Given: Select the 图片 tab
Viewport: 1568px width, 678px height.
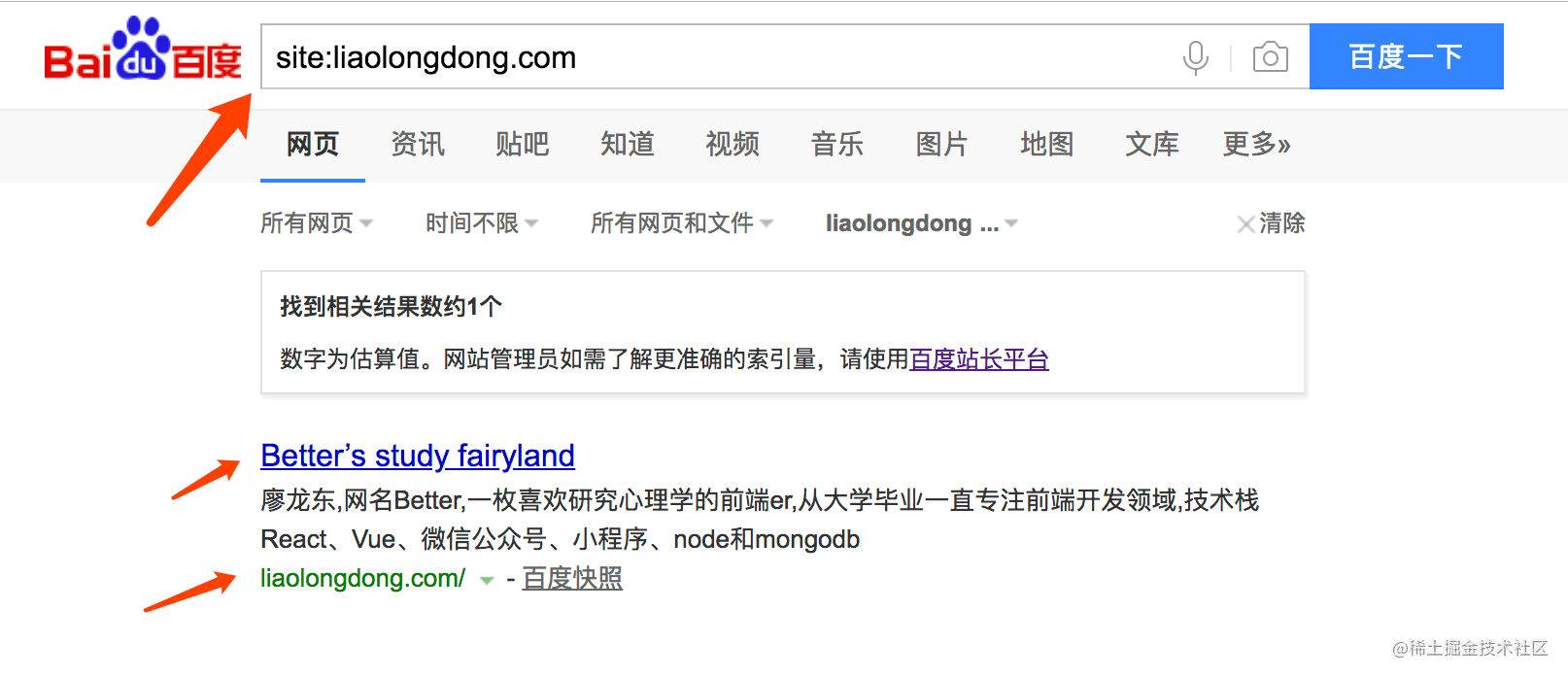Looking at the screenshot, I should pyautogui.click(x=942, y=145).
